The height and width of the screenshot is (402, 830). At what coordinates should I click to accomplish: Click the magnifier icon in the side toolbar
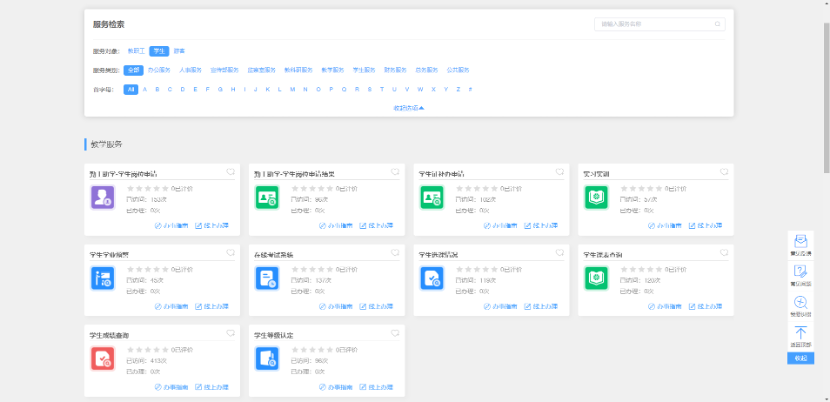[x=800, y=302]
